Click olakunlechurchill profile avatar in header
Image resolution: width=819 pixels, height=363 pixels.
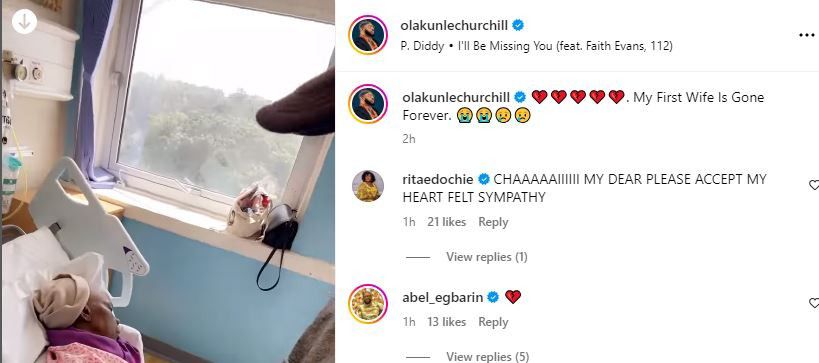coord(368,35)
